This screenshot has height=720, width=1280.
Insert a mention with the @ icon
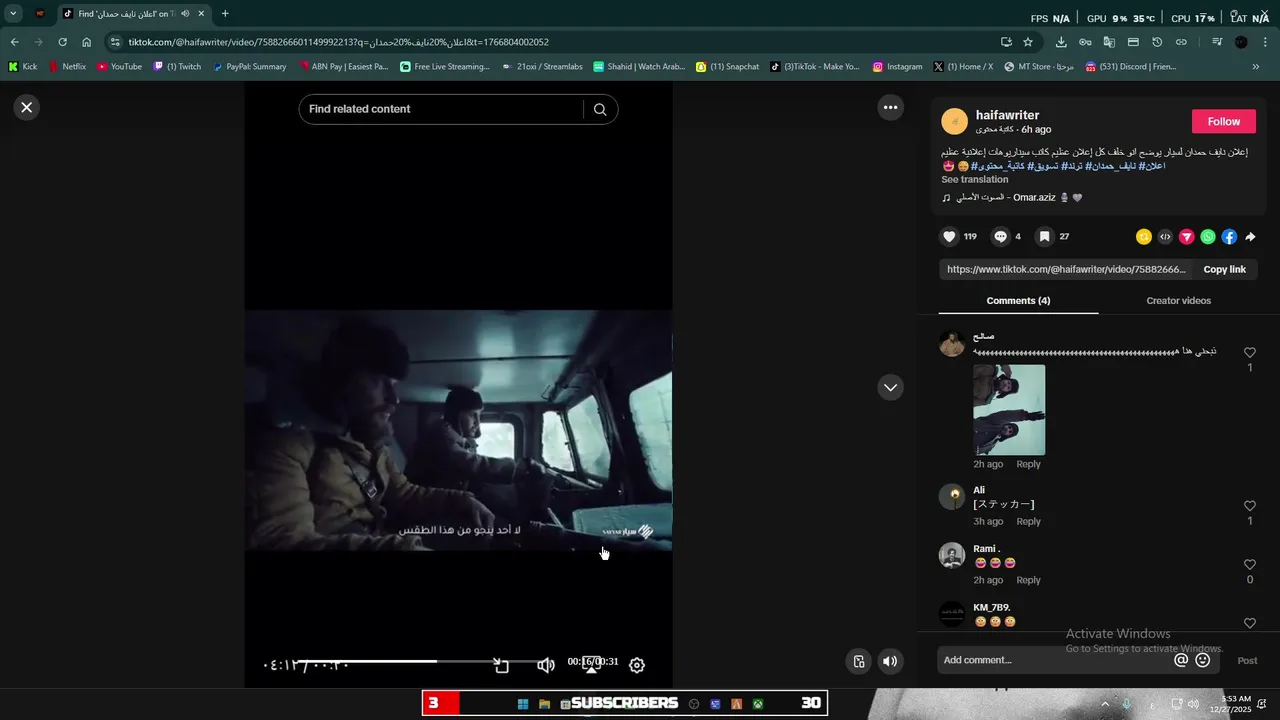[x=1181, y=660]
